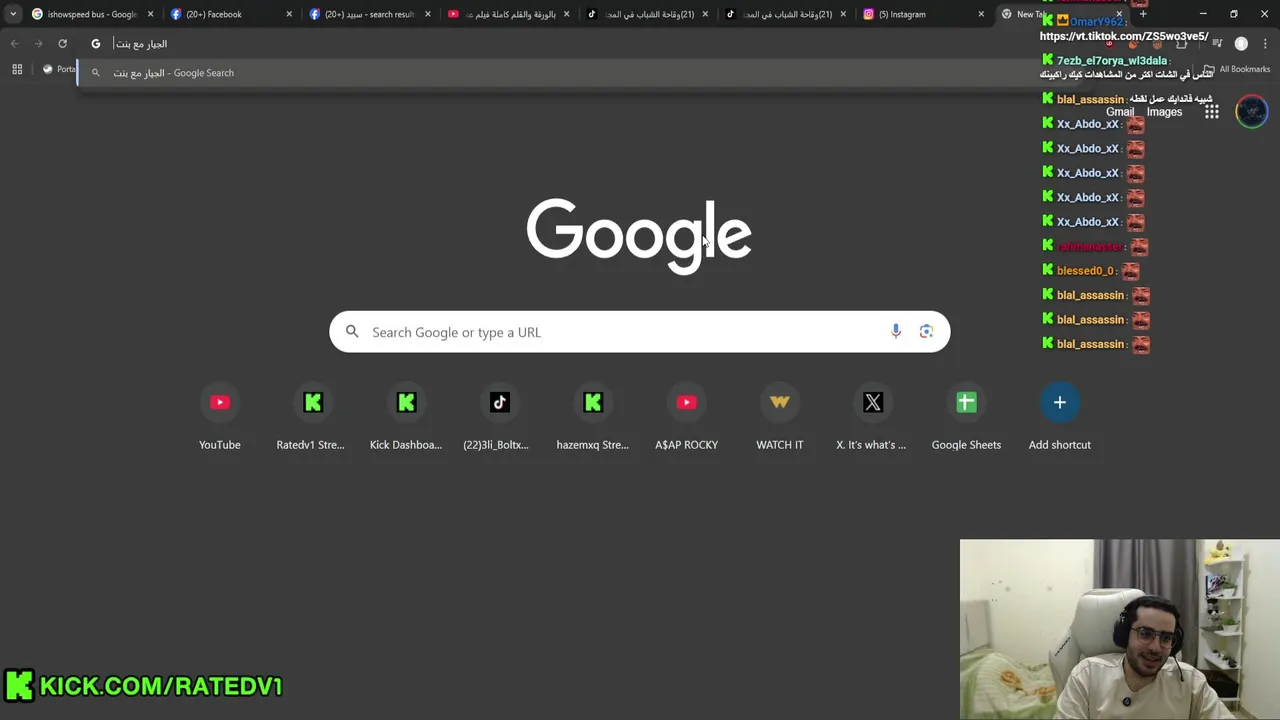Click the browser Back arrow
Image resolution: width=1280 pixels, height=720 pixels.
tap(14, 44)
